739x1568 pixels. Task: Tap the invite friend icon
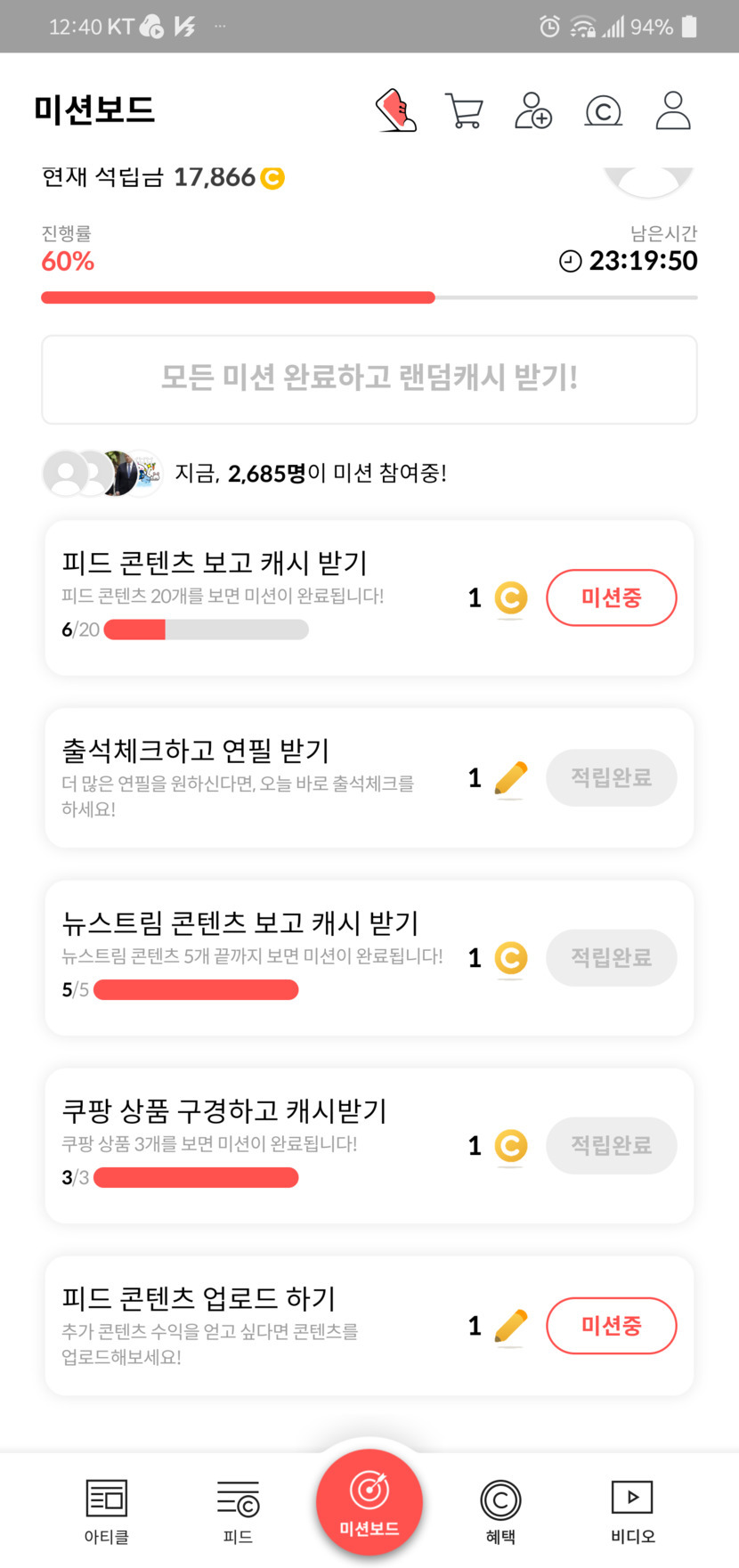click(533, 110)
